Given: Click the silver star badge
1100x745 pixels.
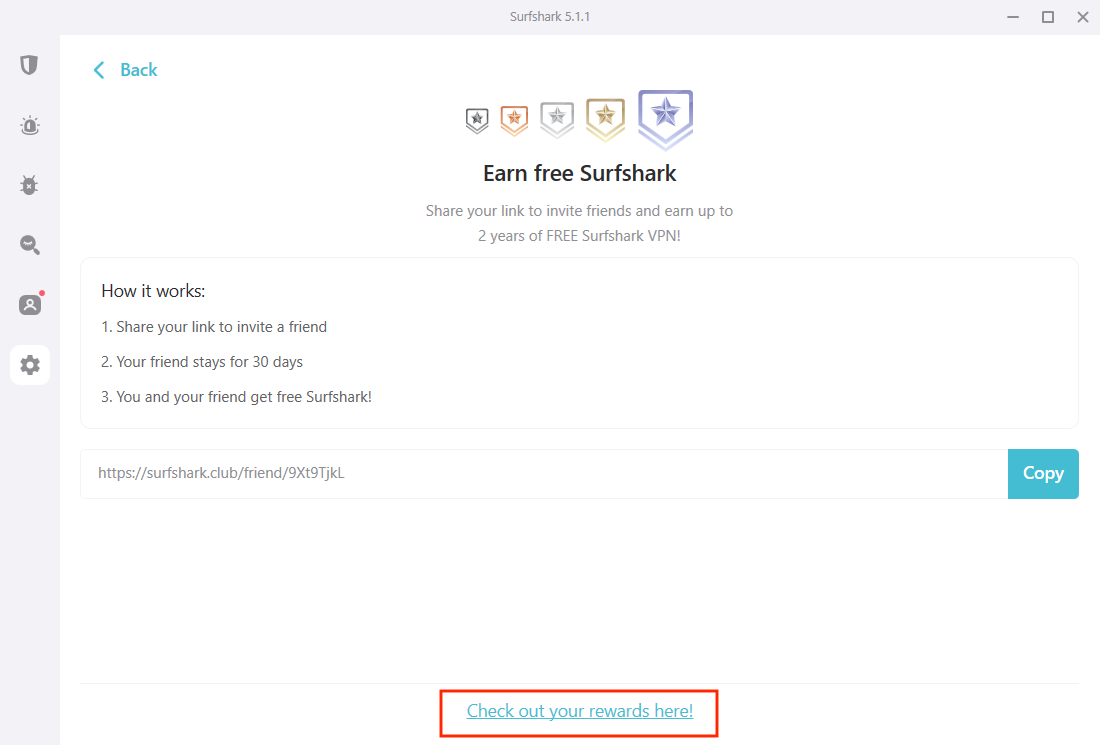Looking at the screenshot, I should [x=557, y=119].
